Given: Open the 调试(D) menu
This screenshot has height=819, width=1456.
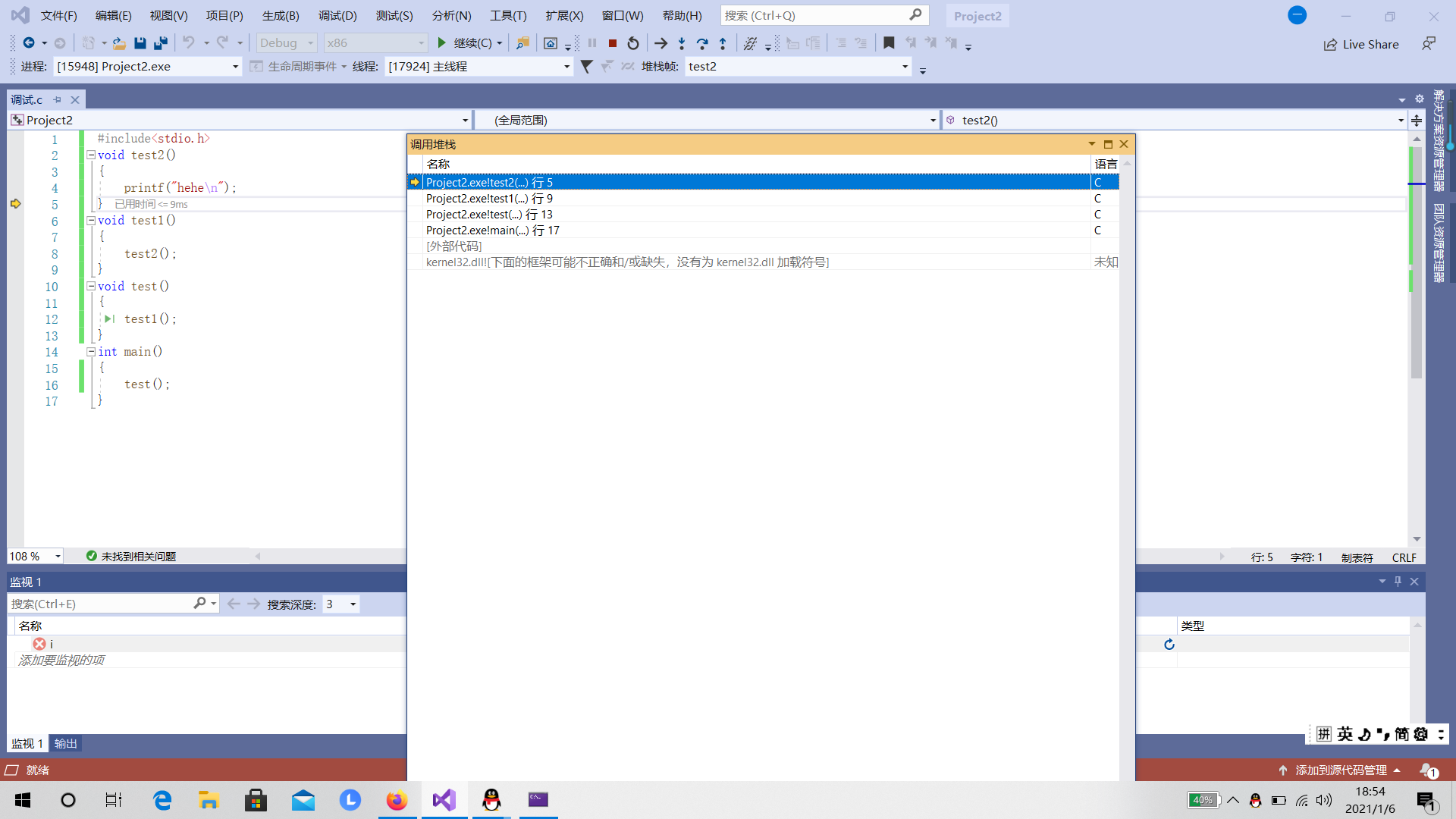Looking at the screenshot, I should click(337, 15).
